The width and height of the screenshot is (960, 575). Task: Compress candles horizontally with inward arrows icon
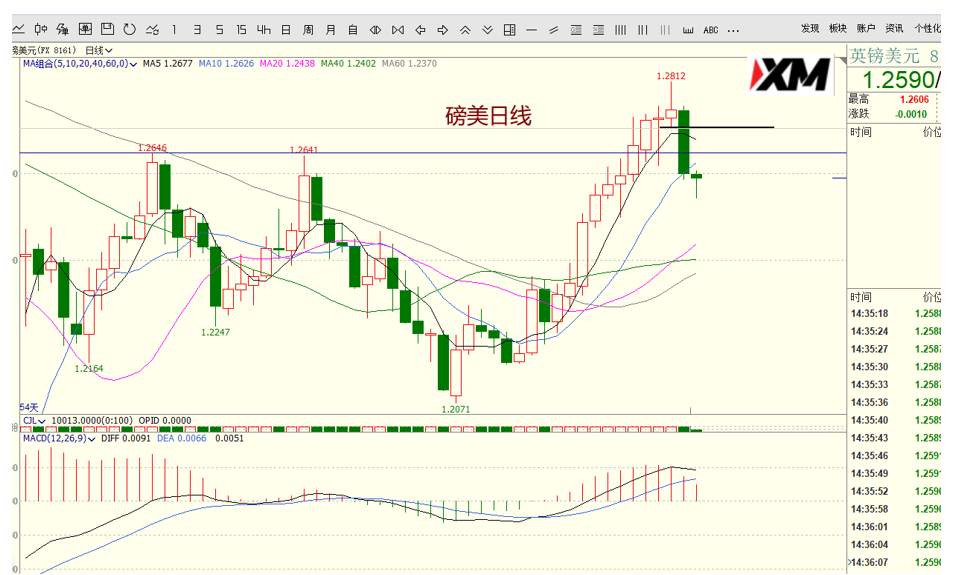[398, 29]
